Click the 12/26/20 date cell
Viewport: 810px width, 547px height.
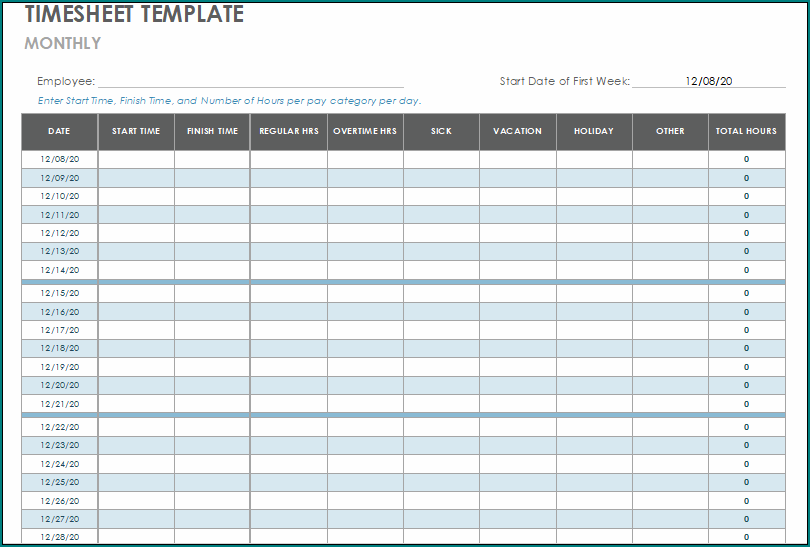pyautogui.click(x=59, y=501)
